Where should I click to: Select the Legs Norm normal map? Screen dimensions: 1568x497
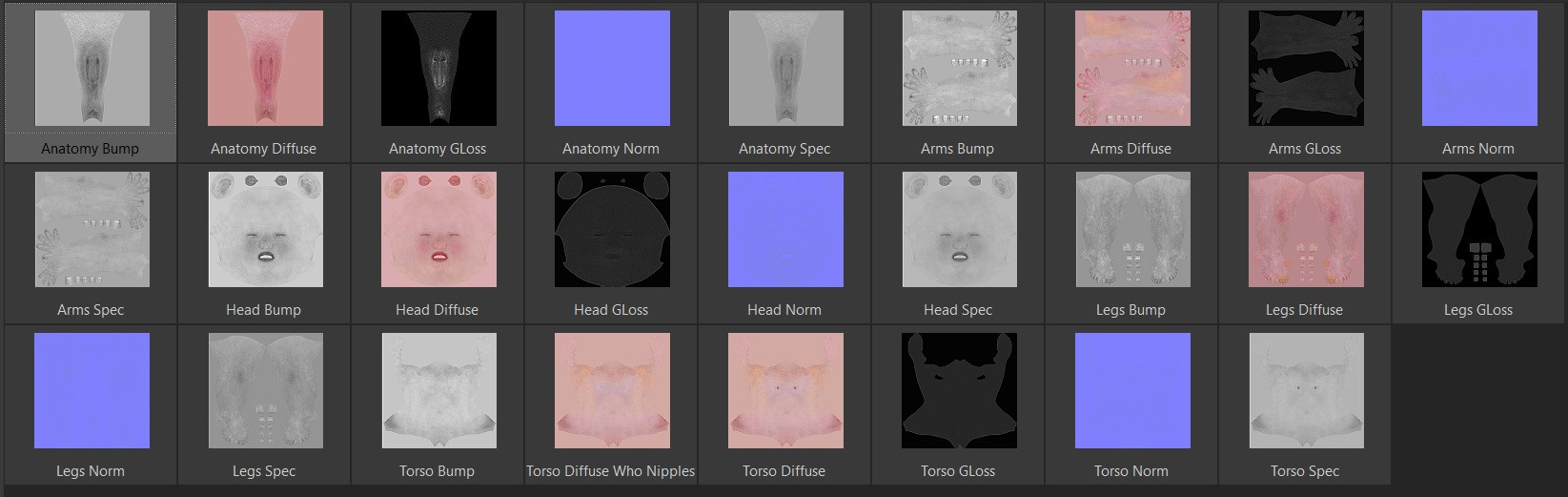point(92,391)
